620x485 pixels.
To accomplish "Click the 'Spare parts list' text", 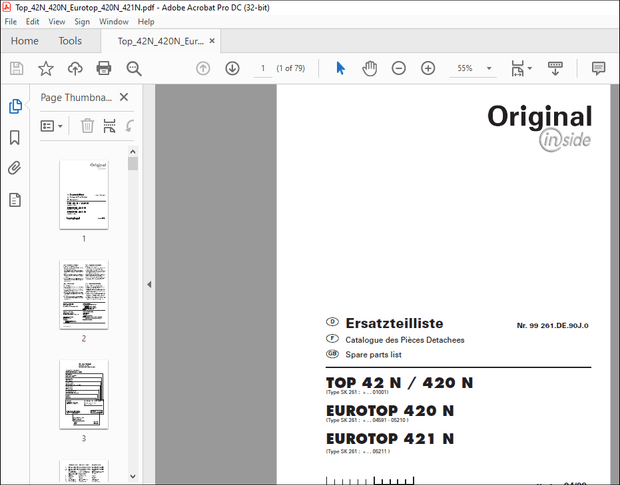I will (x=373, y=355).
